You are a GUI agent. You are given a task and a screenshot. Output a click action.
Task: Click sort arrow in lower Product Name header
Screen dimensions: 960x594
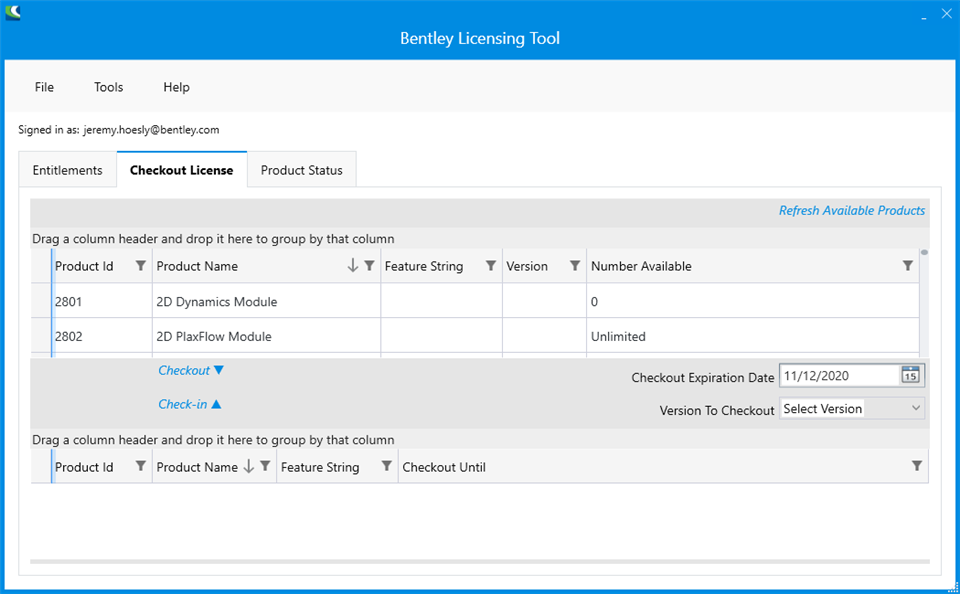[x=249, y=467]
